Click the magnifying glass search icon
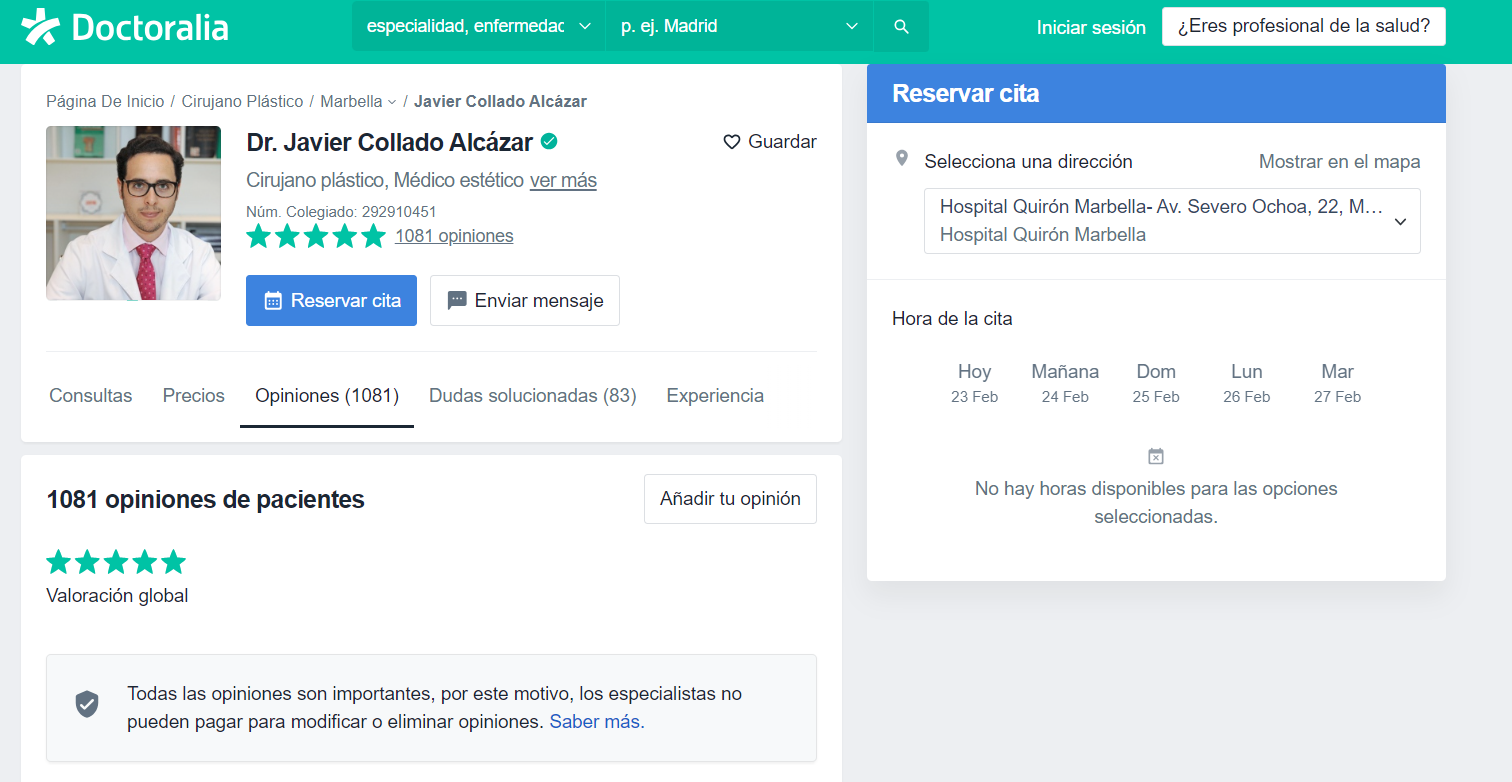The height and width of the screenshot is (782, 1512). (x=901, y=27)
